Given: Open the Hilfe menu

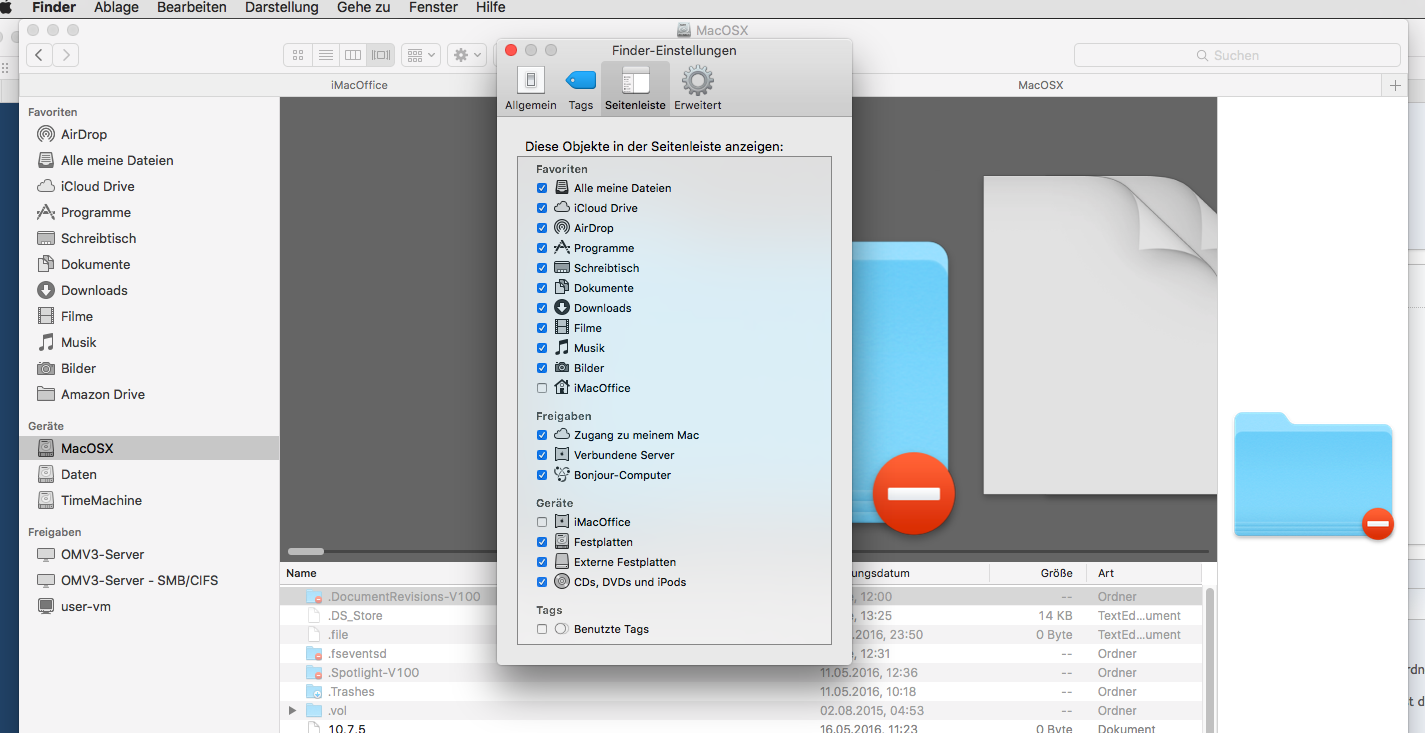Looking at the screenshot, I should click(x=490, y=7).
